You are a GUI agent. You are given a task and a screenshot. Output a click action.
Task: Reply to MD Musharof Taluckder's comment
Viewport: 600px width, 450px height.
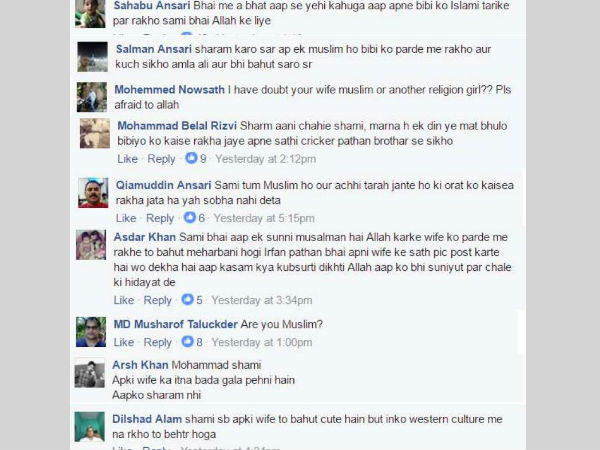coord(157,342)
